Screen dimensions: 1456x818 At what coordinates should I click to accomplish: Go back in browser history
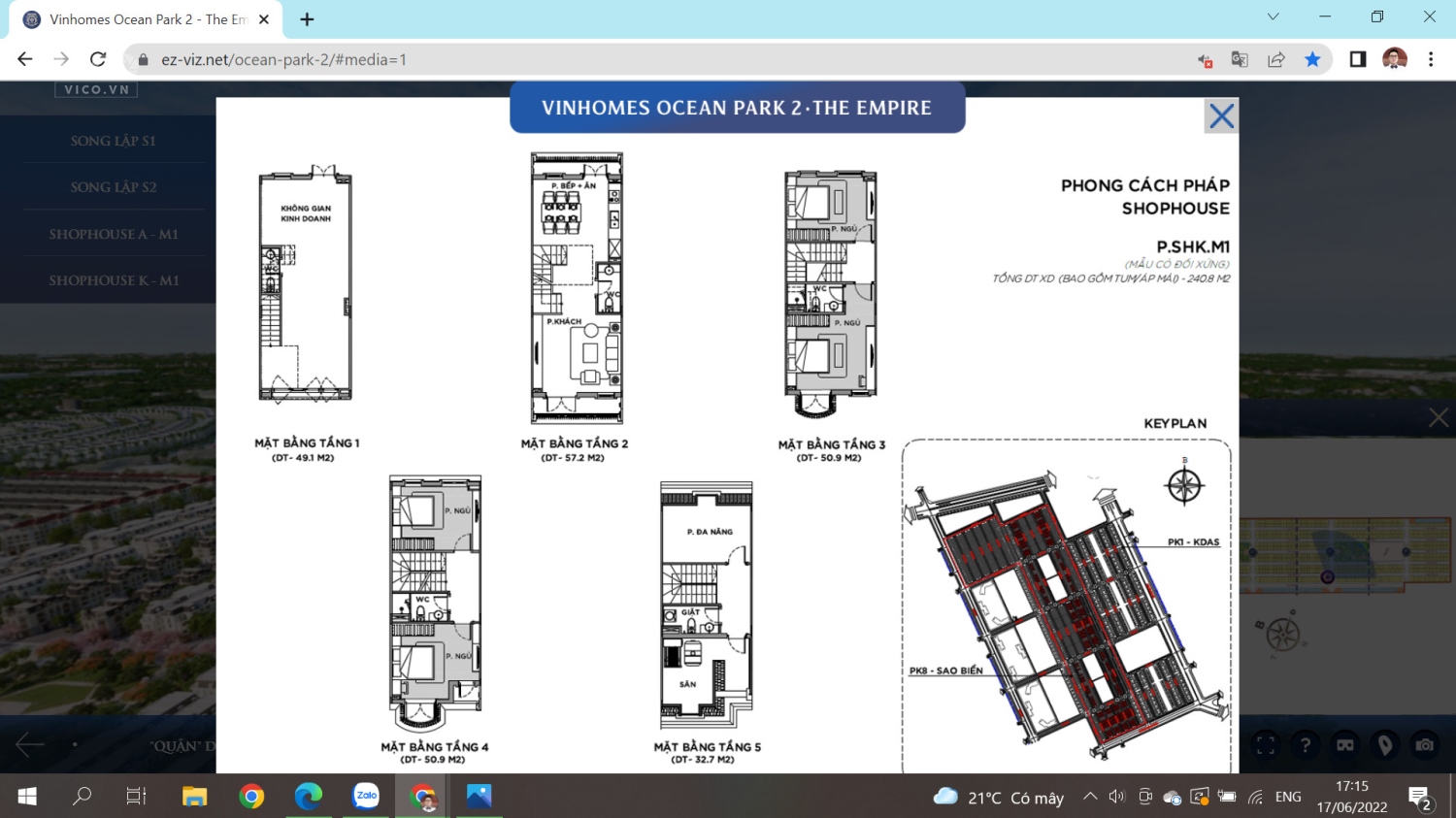25,59
